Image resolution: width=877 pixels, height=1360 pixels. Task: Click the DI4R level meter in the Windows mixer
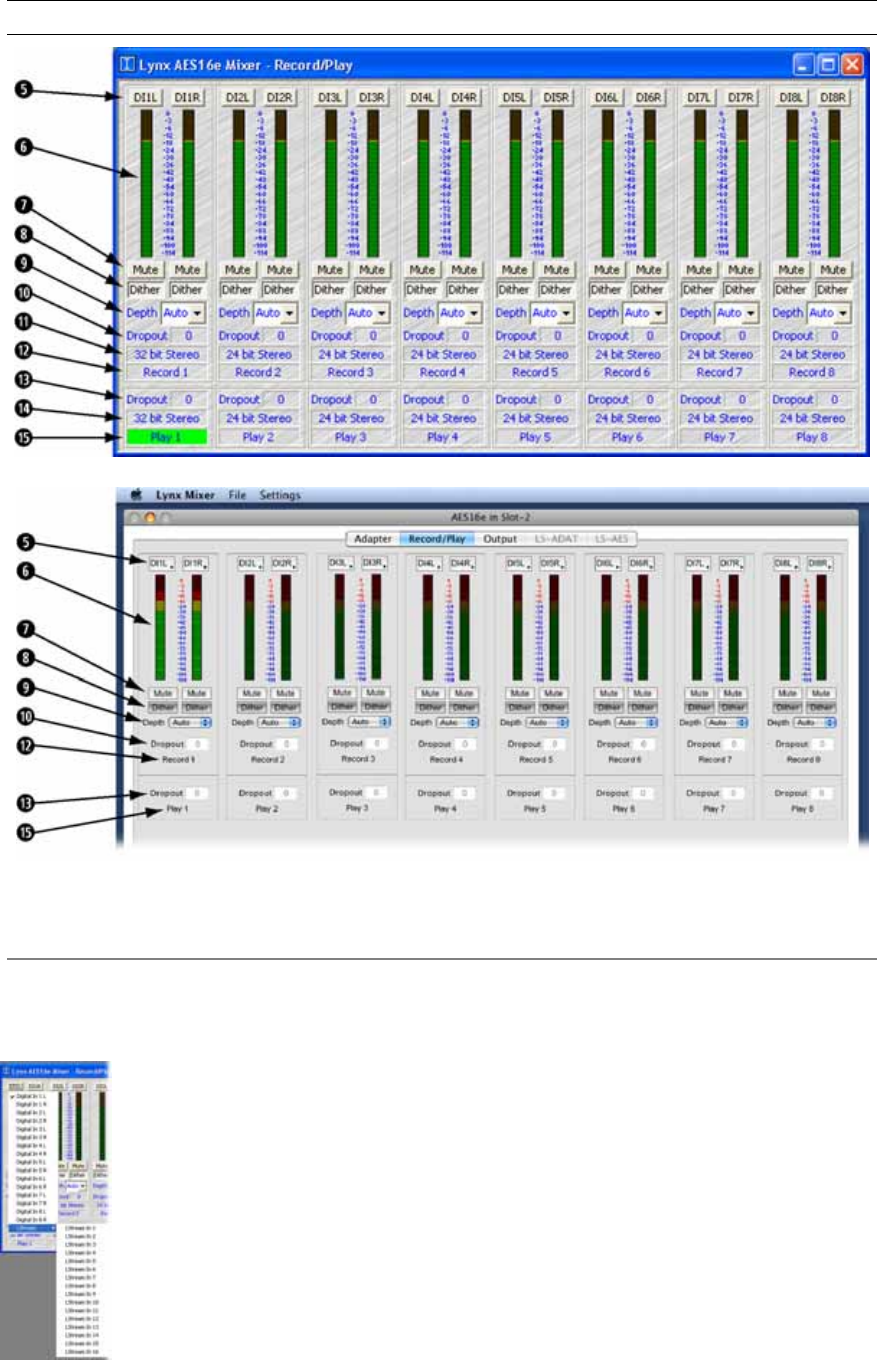click(x=466, y=183)
